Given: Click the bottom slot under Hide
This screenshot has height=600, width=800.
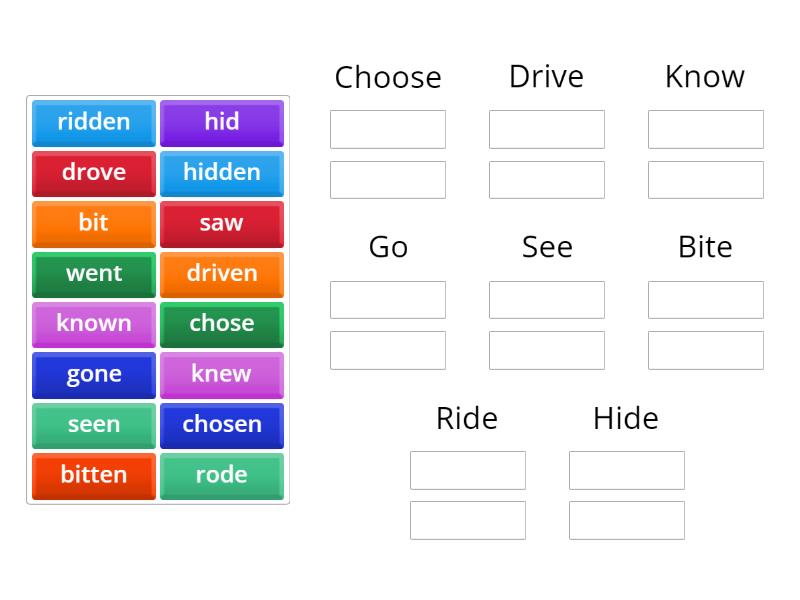Looking at the screenshot, I should point(626,520).
